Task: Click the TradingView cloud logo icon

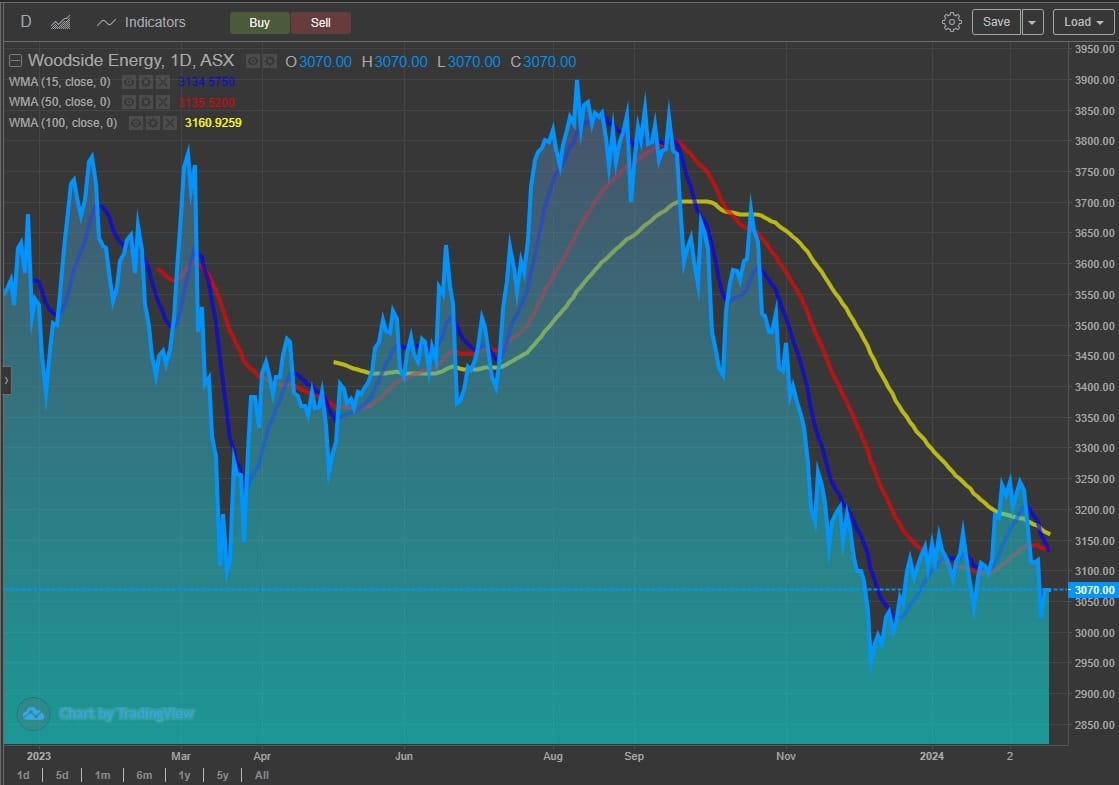Action: (x=34, y=714)
